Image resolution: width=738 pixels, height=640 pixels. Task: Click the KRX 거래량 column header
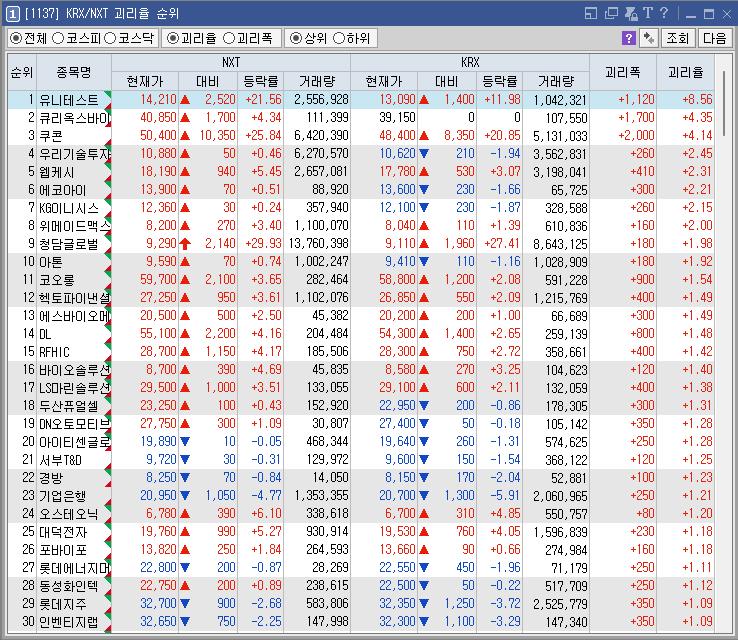coord(556,81)
